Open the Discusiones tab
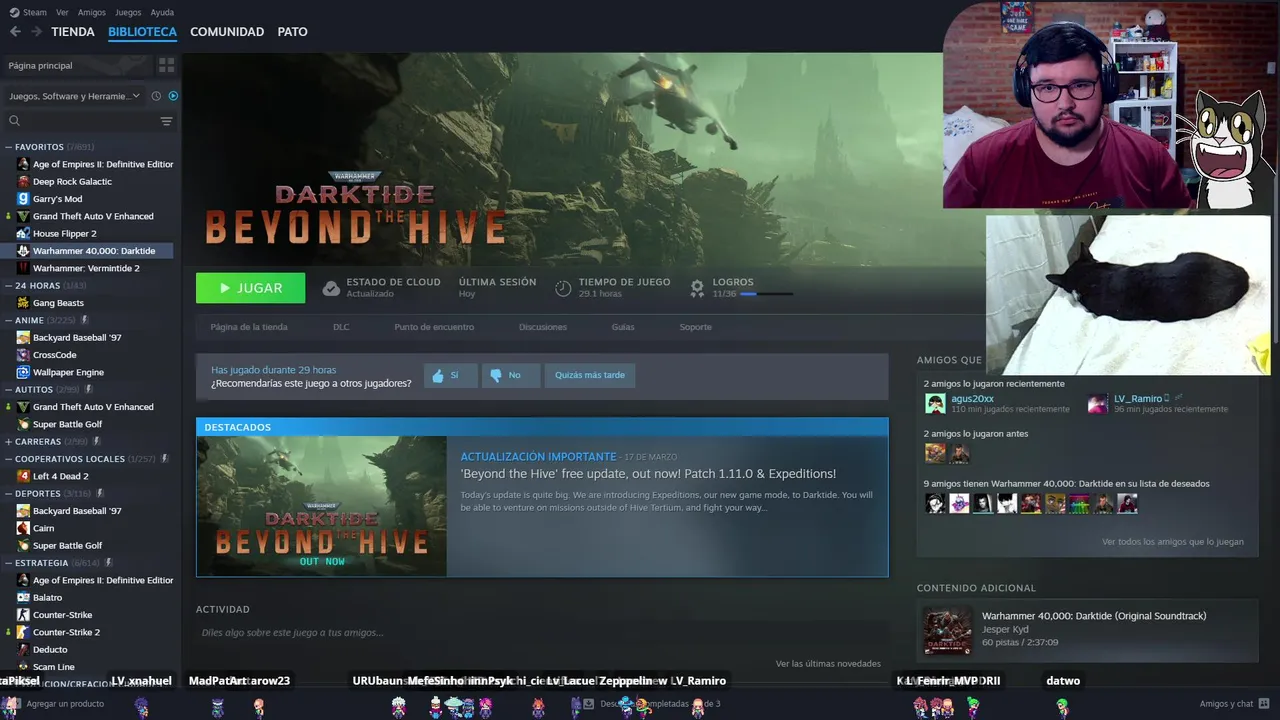 tap(543, 327)
